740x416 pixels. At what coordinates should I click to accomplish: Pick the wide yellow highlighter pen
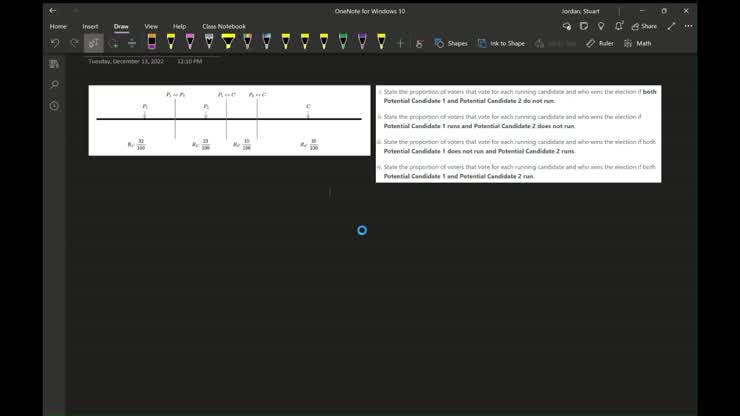[228, 42]
